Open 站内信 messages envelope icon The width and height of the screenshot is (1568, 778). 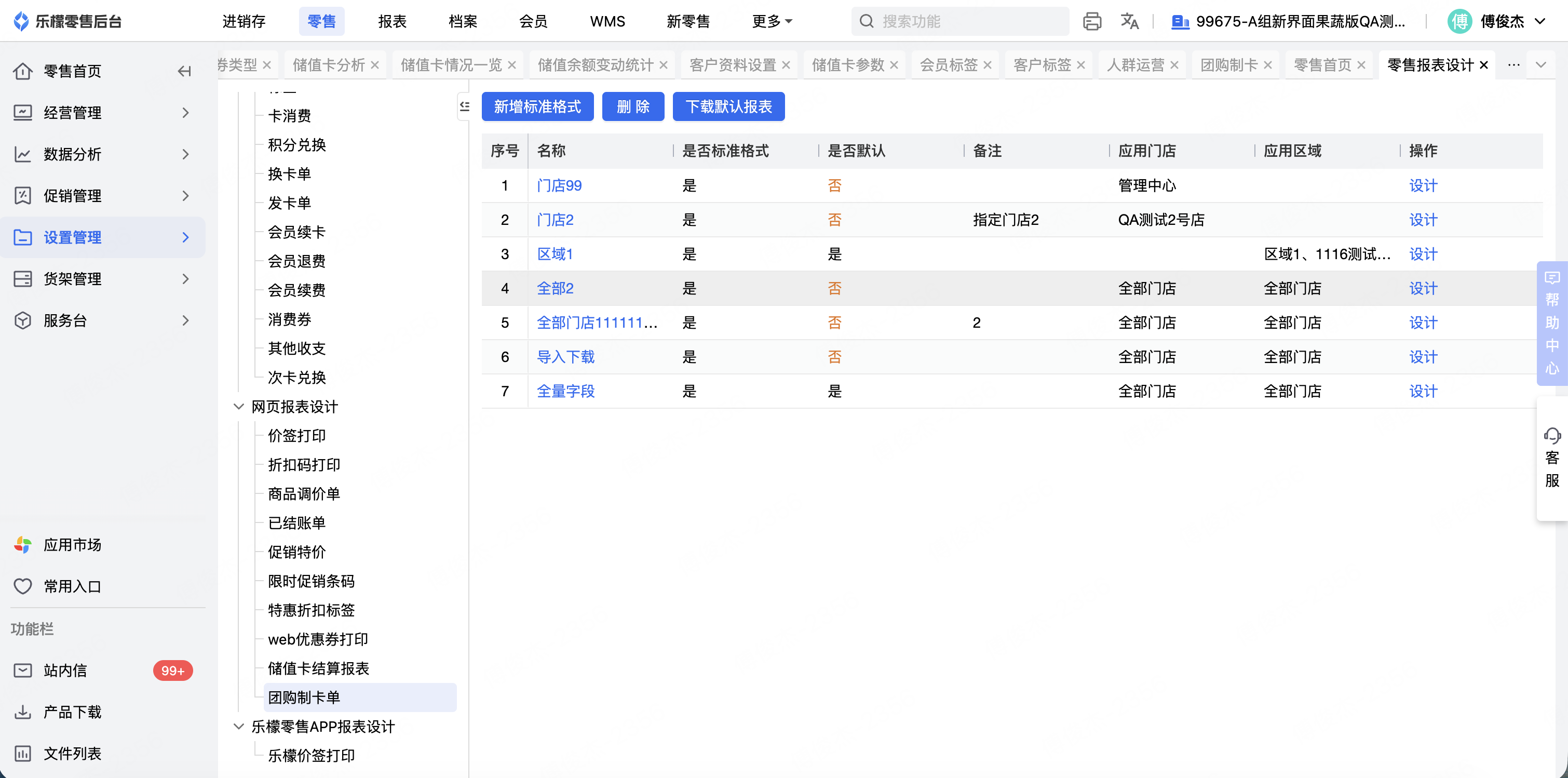click(x=22, y=670)
